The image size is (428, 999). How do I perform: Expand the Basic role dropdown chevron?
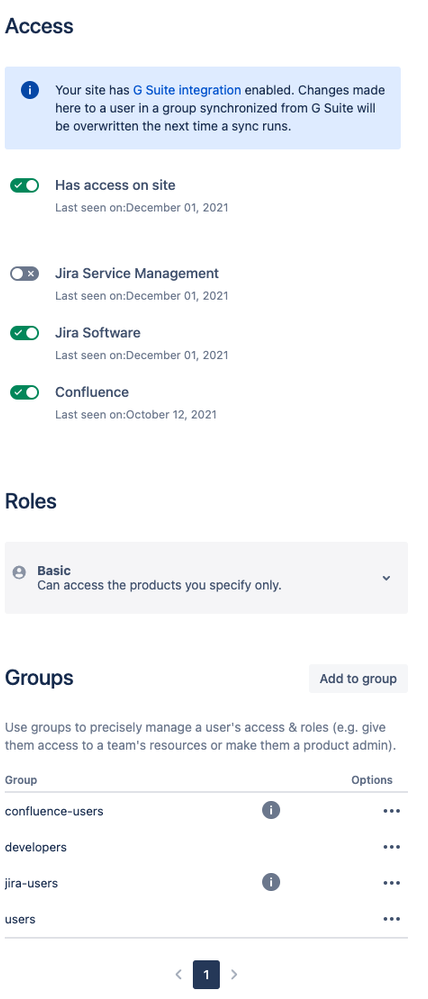coord(386,578)
